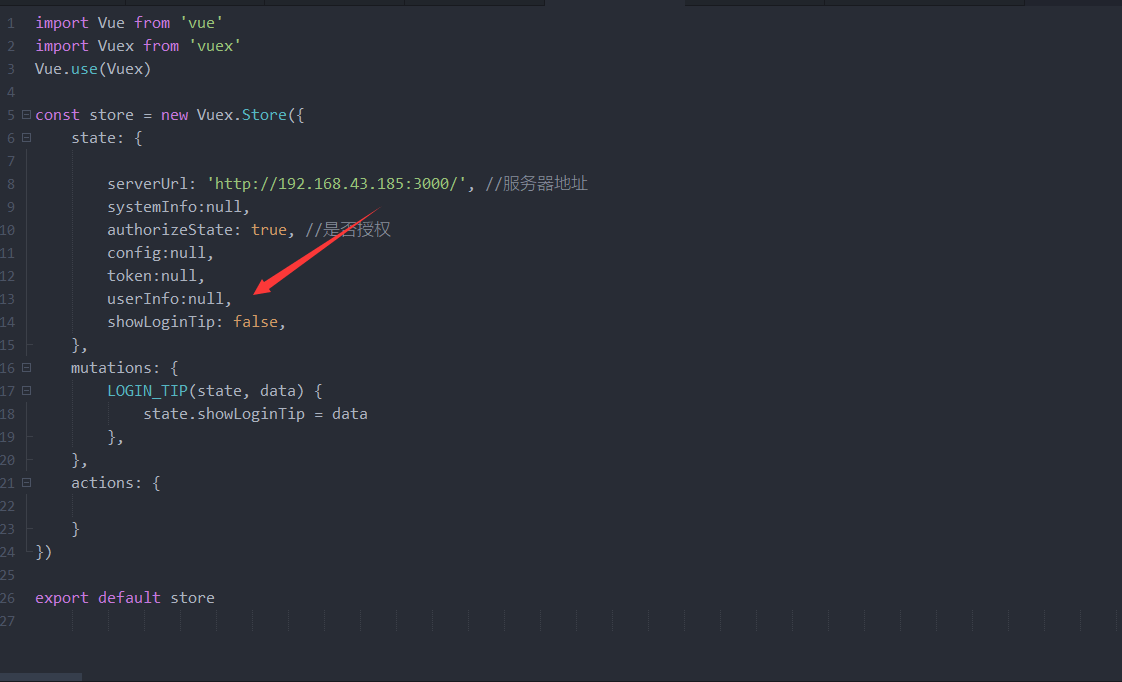Collapse the mutations block fold on line 16
Image resolution: width=1122 pixels, height=682 pixels.
pyautogui.click(x=26, y=367)
